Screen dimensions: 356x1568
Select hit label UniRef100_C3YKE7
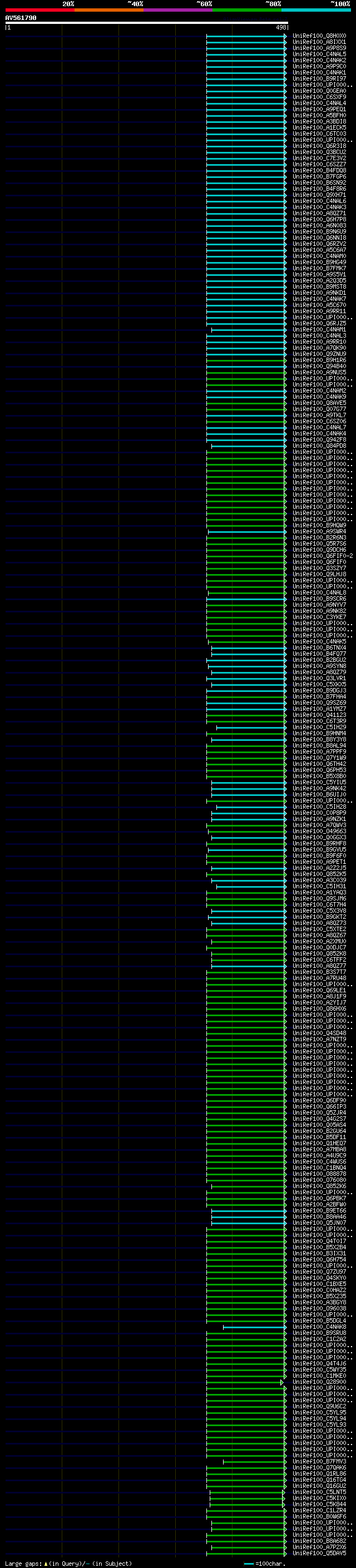point(319,617)
